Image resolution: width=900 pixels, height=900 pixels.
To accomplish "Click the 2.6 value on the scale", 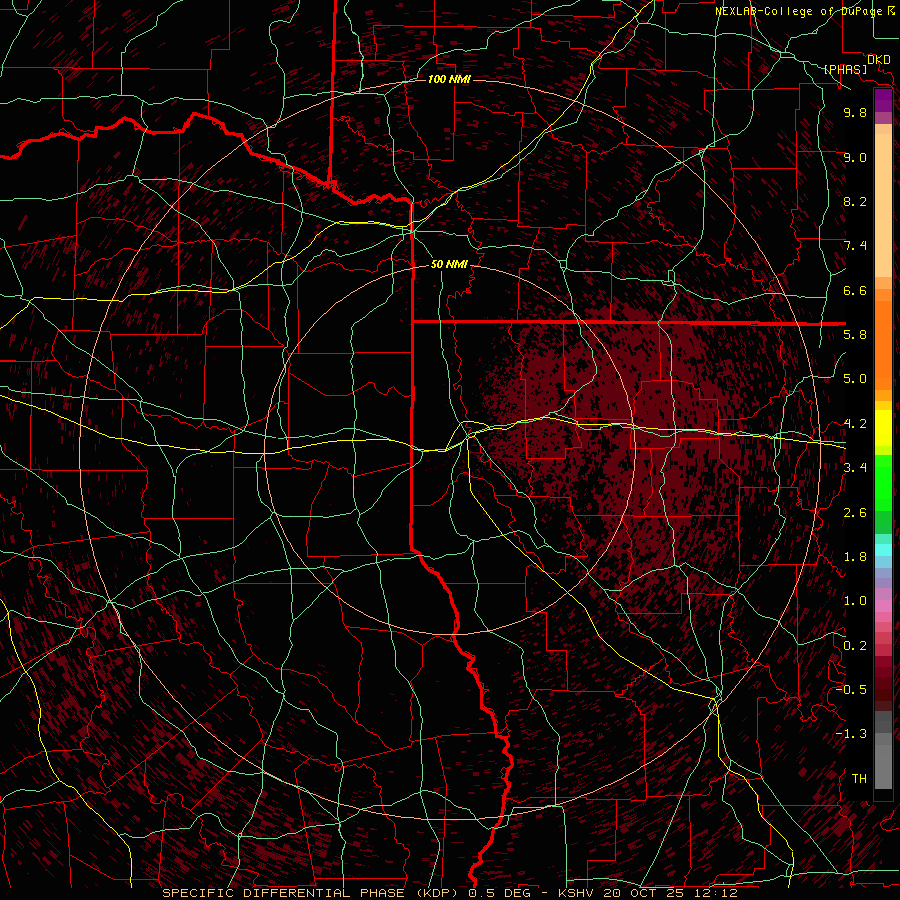I will pos(855,513).
